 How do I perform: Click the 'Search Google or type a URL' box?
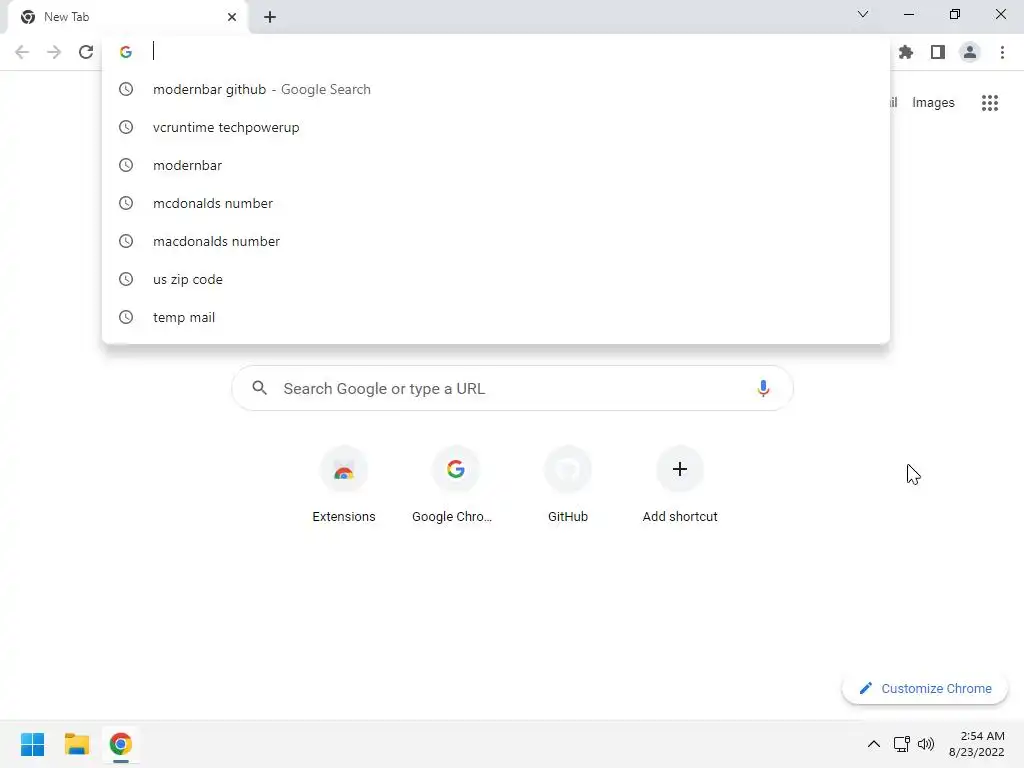513,389
